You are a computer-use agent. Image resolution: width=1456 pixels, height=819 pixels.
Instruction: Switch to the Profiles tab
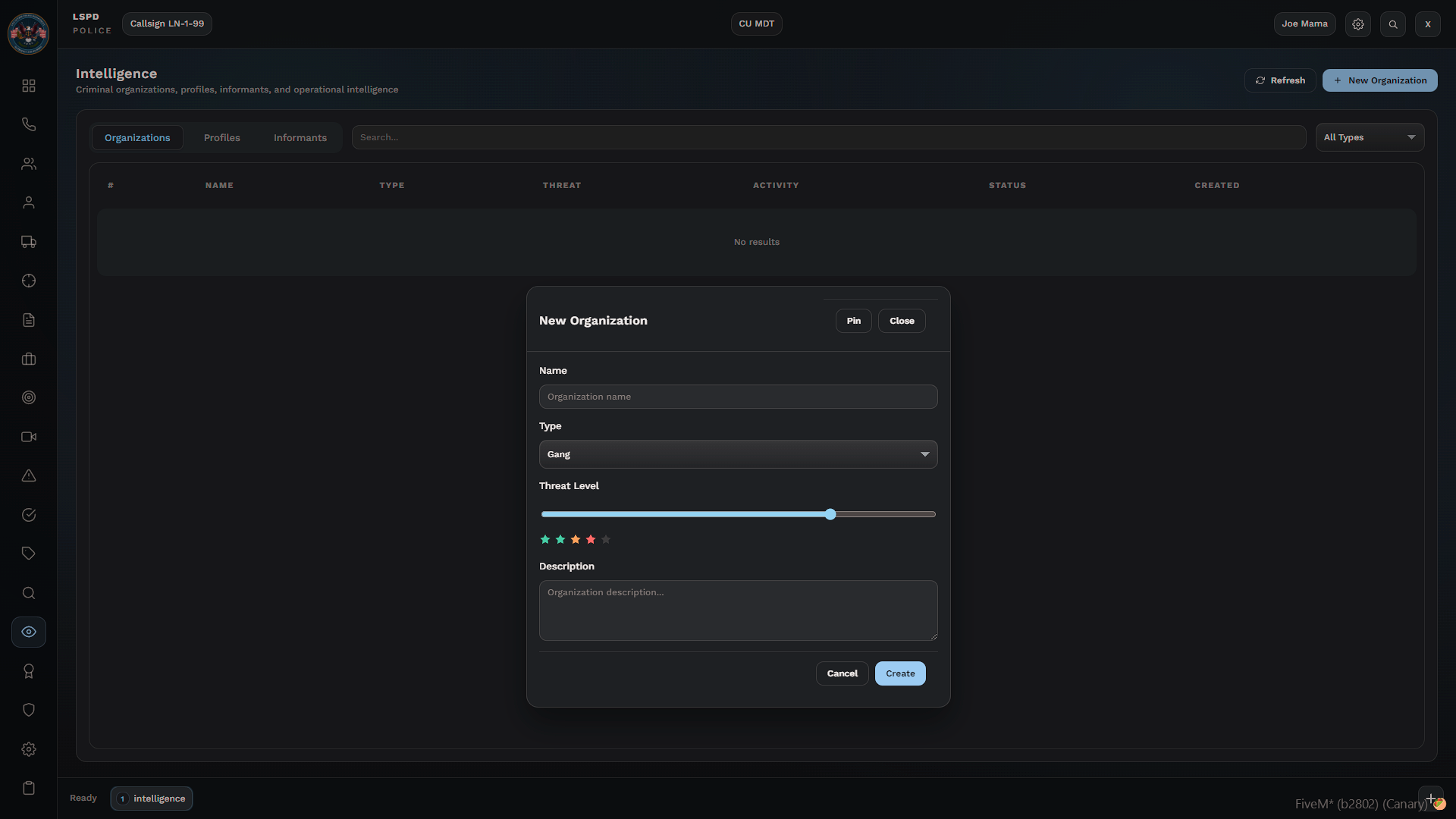pos(221,138)
